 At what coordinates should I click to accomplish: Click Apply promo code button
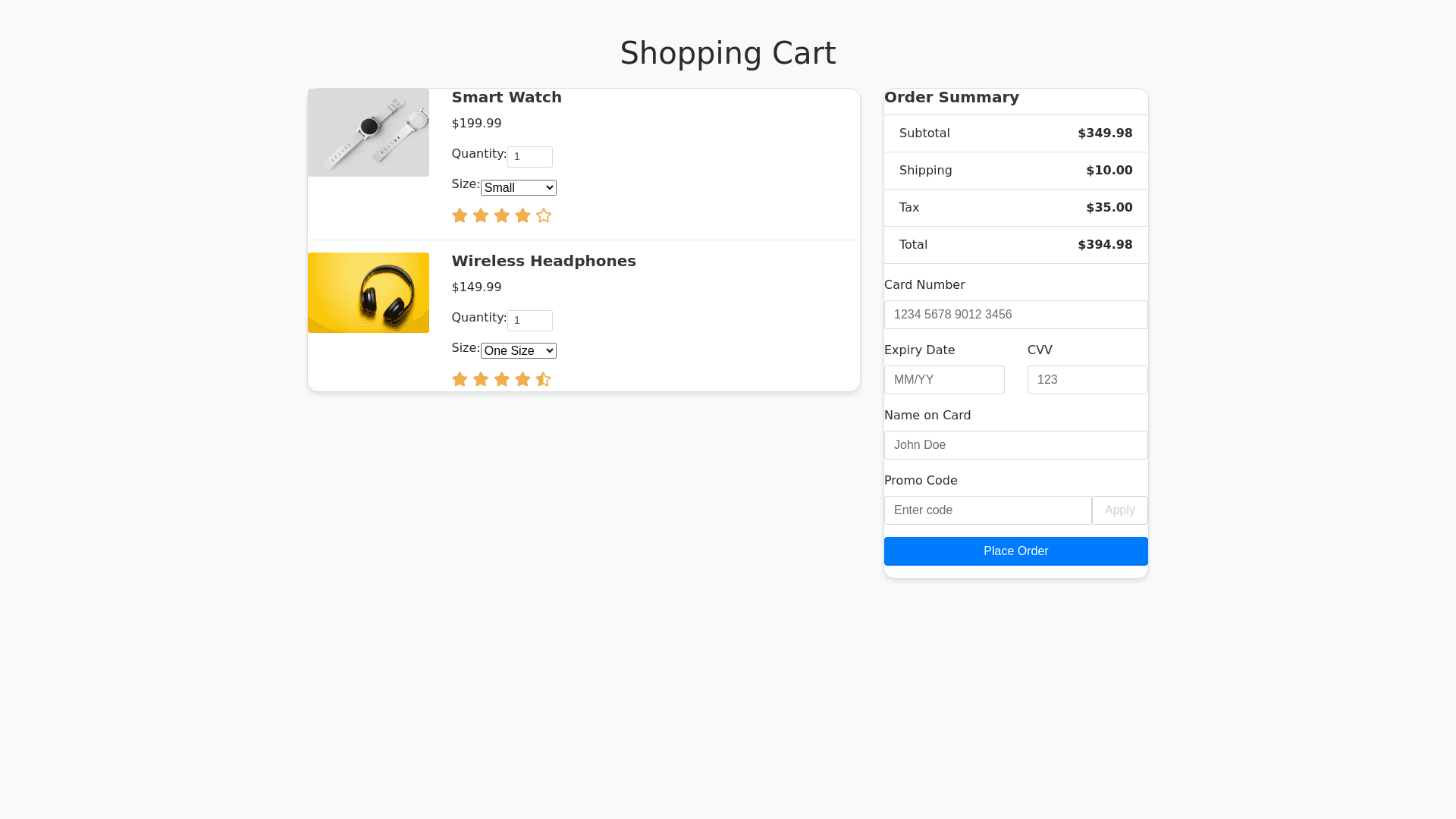[1119, 510]
